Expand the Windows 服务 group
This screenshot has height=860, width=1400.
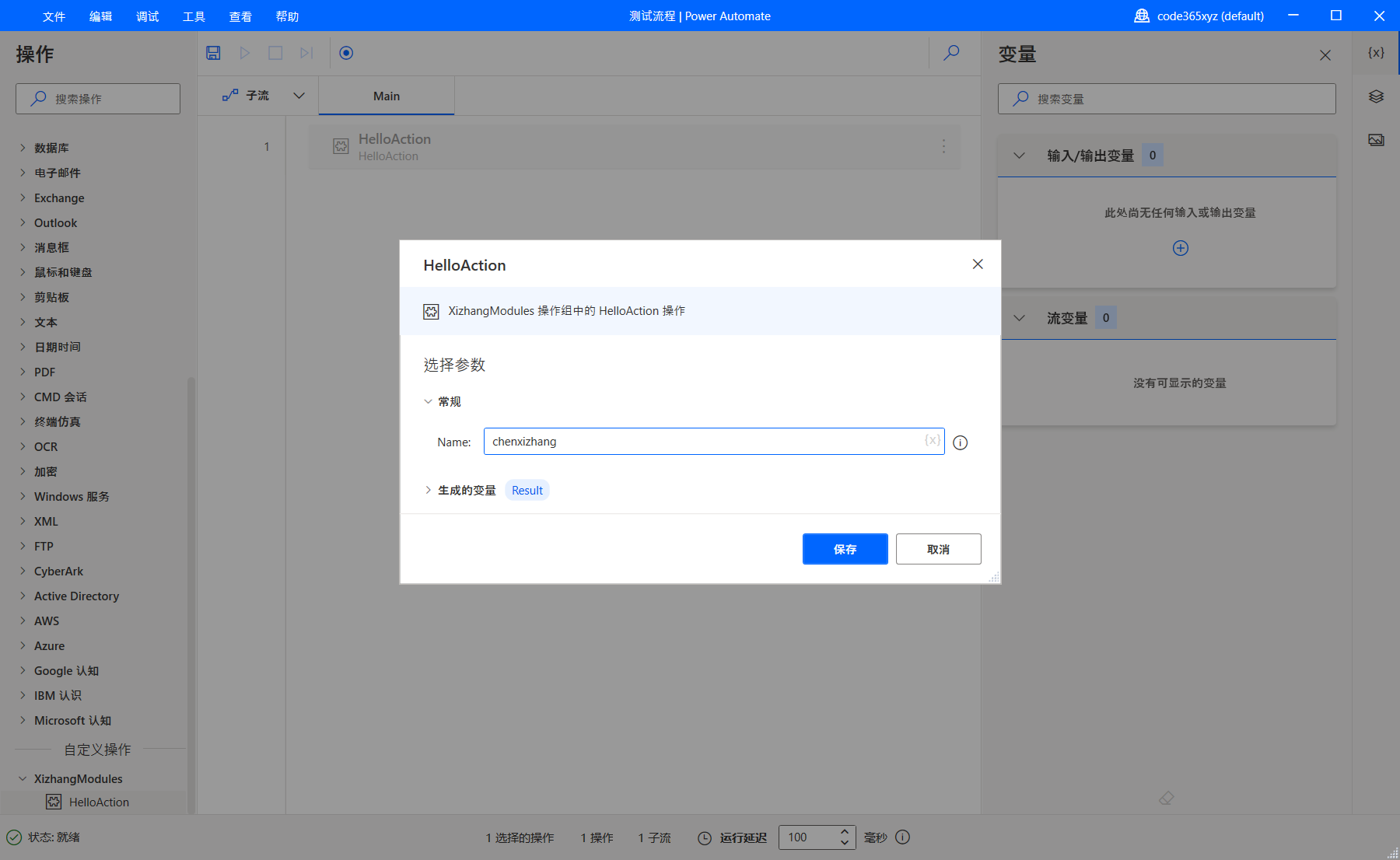tap(23, 496)
